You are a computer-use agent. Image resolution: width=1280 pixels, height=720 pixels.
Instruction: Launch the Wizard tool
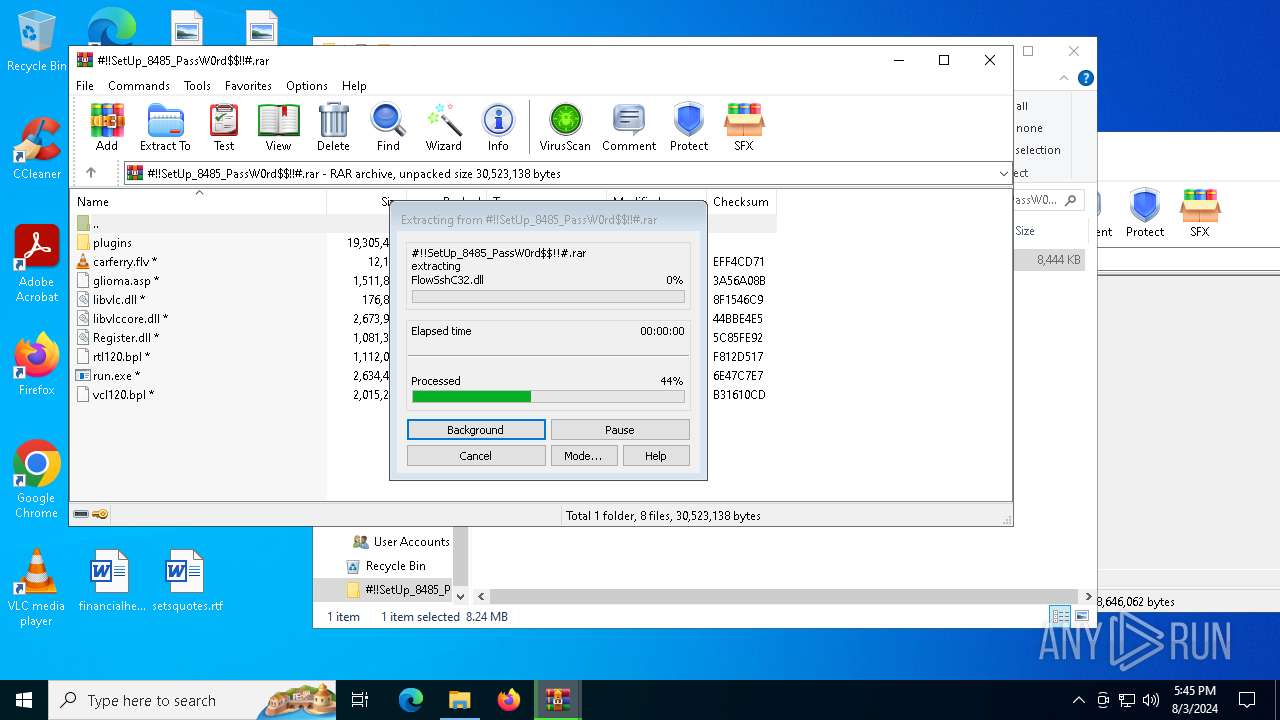point(443,127)
